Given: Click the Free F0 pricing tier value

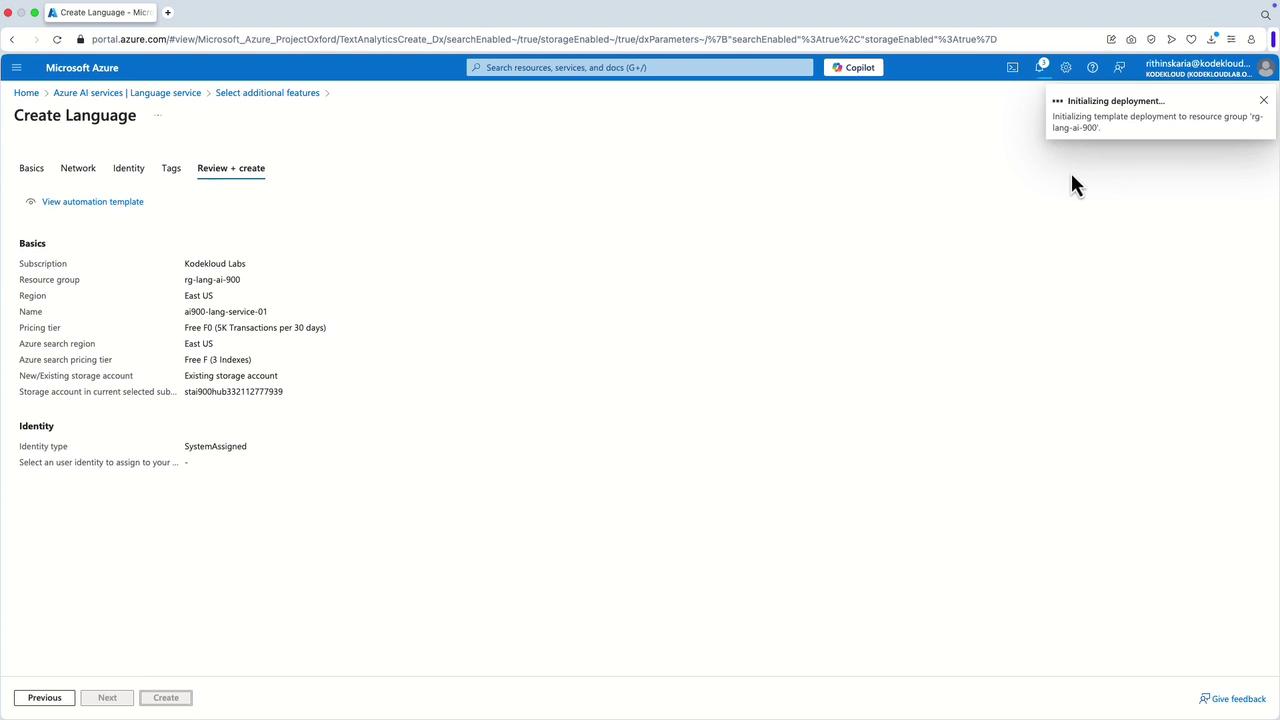Looking at the screenshot, I should click(255, 328).
